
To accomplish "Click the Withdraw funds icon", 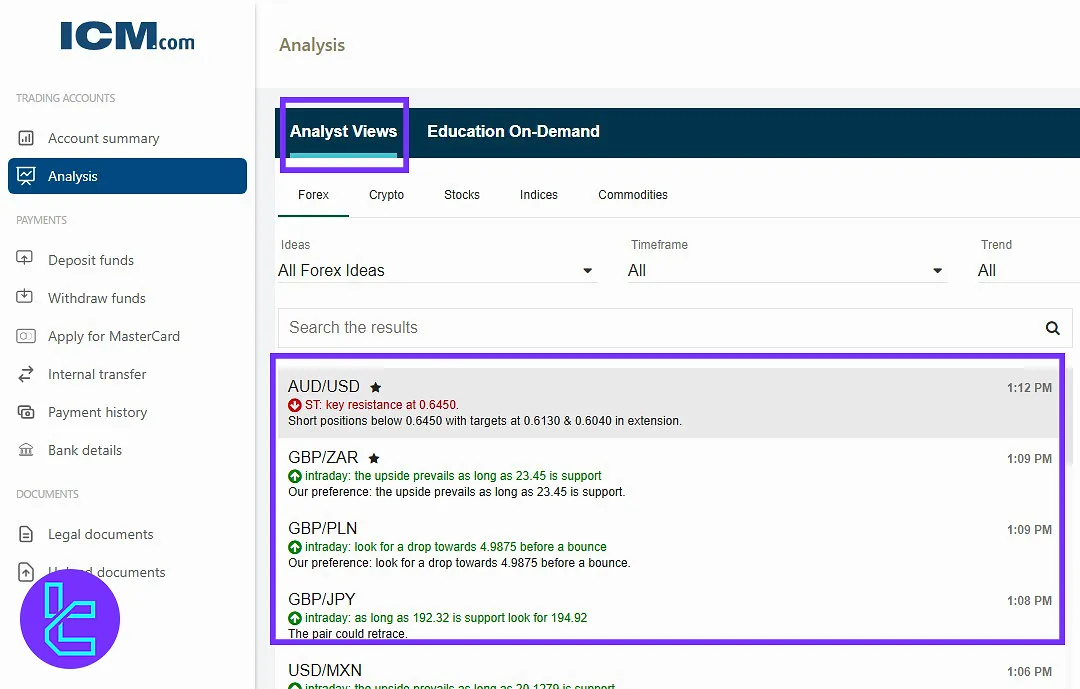I will (26, 297).
